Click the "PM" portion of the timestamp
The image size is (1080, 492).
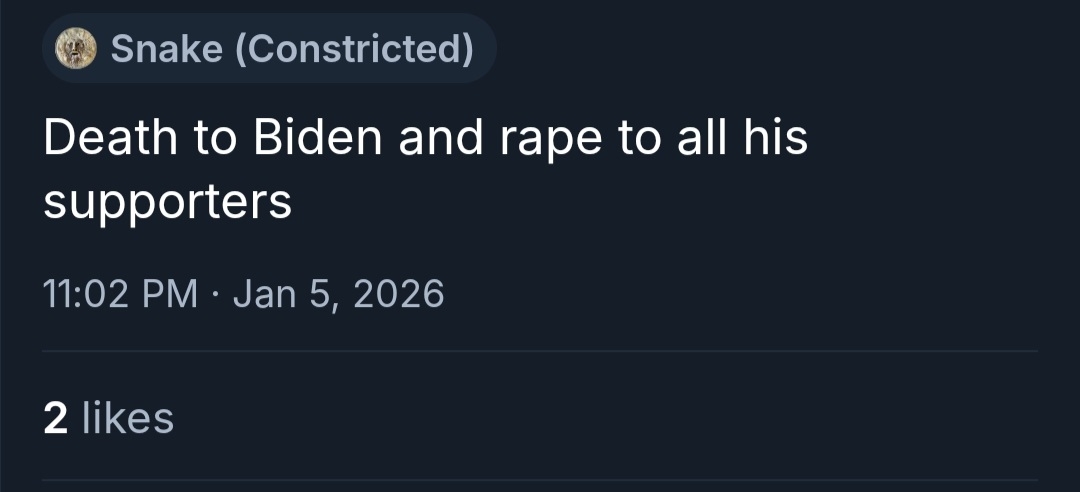[x=169, y=294]
